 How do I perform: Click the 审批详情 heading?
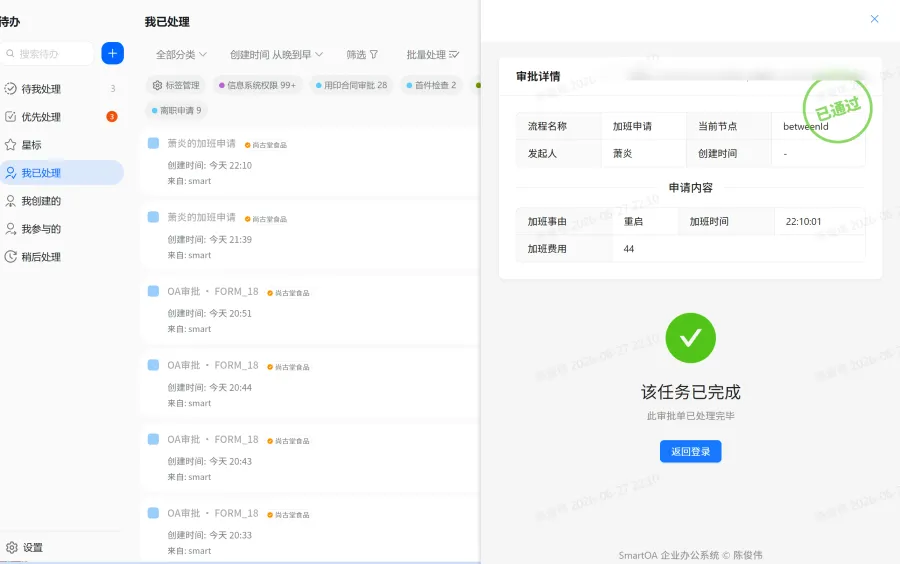pyautogui.click(x=538, y=76)
